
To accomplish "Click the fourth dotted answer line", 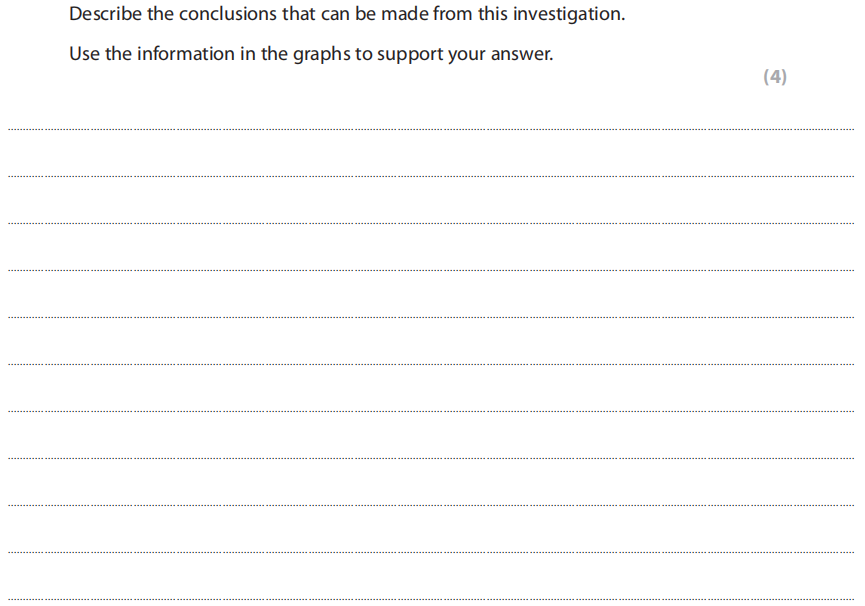I will [x=430, y=270].
